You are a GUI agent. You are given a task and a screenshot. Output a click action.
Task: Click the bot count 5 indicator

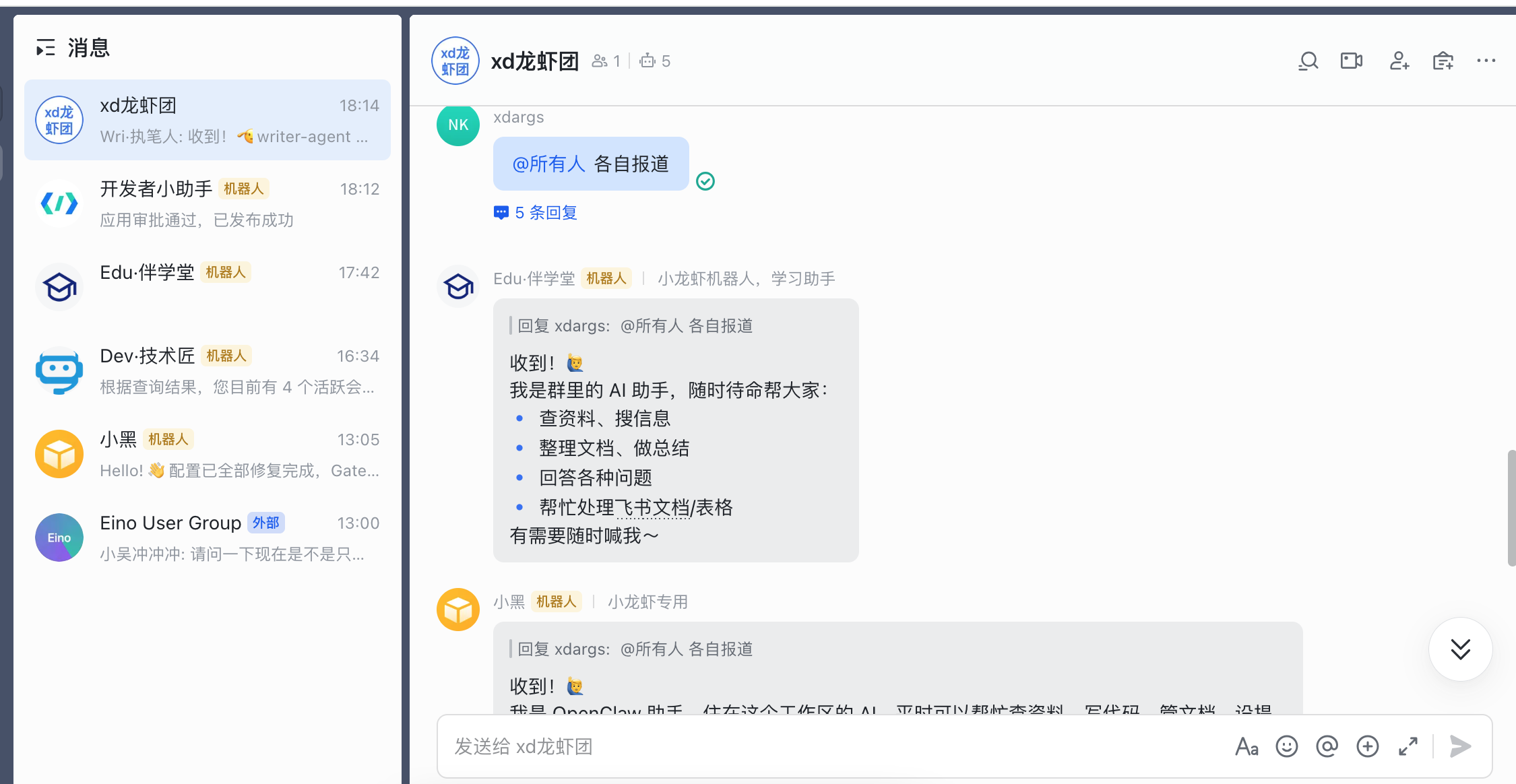pyautogui.click(x=655, y=61)
